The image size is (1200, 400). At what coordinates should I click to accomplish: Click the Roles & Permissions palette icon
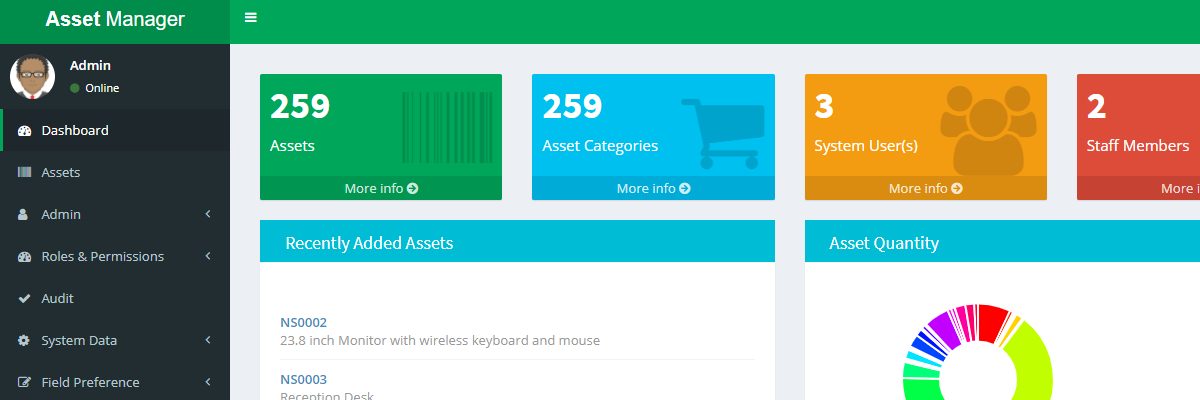click(x=24, y=257)
